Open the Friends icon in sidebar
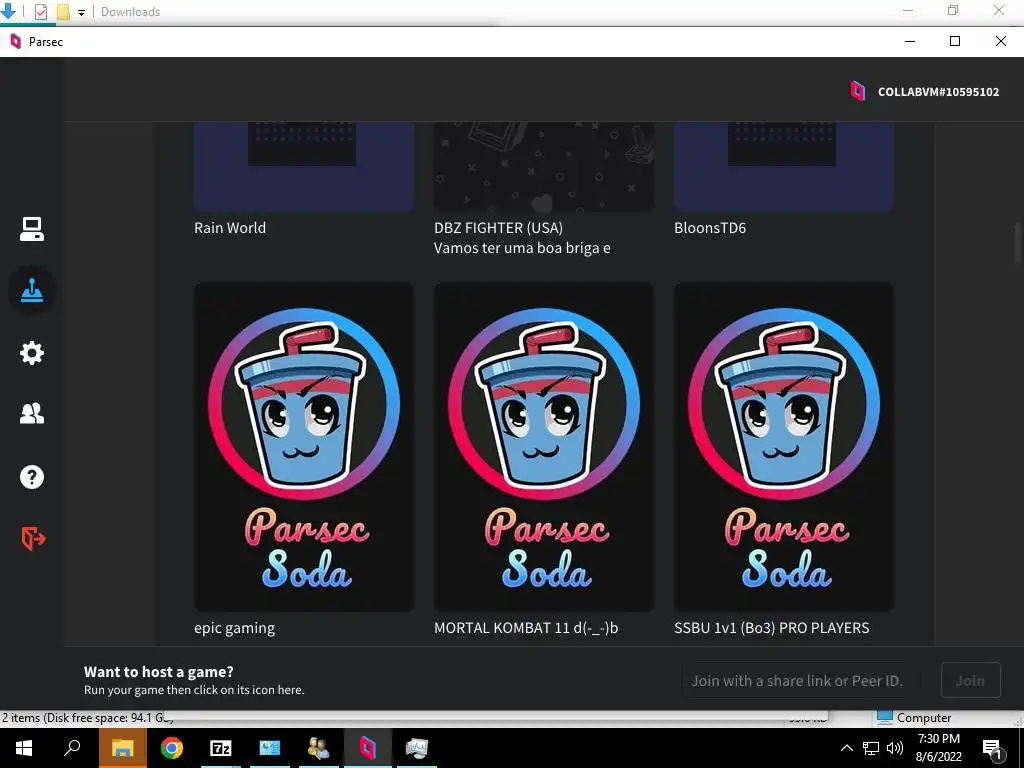 [31, 413]
